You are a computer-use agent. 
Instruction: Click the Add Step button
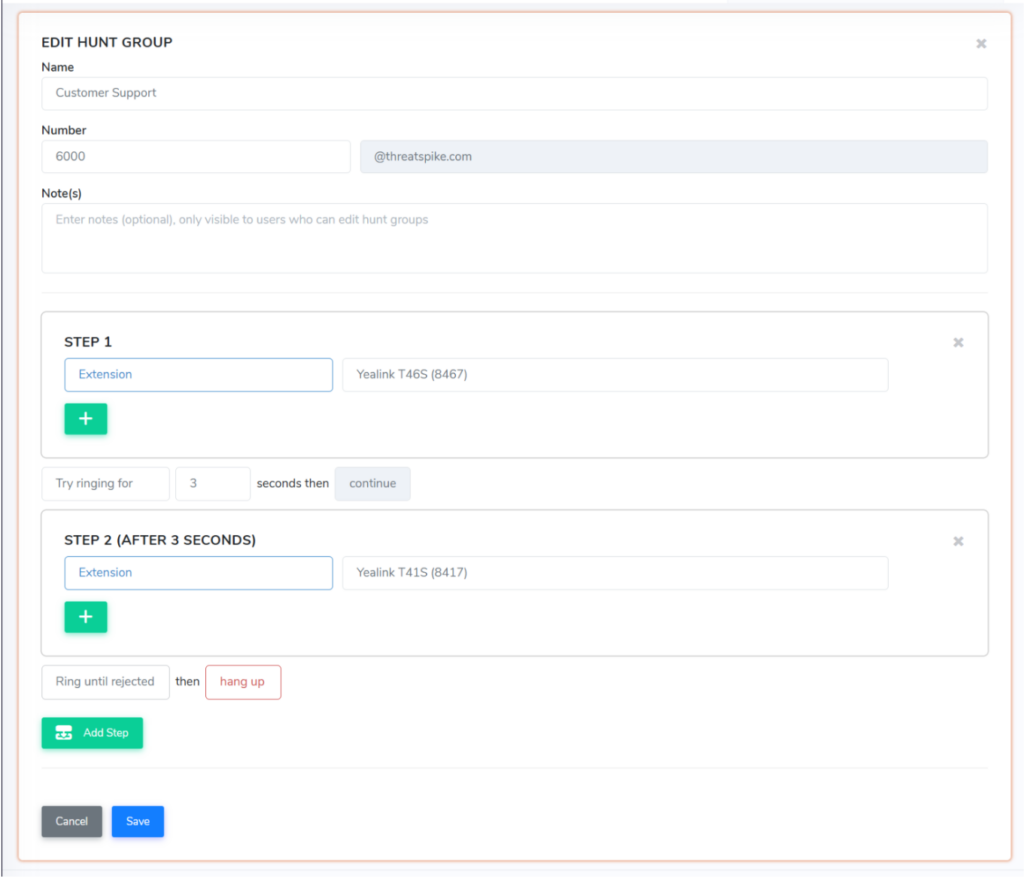[x=92, y=733]
